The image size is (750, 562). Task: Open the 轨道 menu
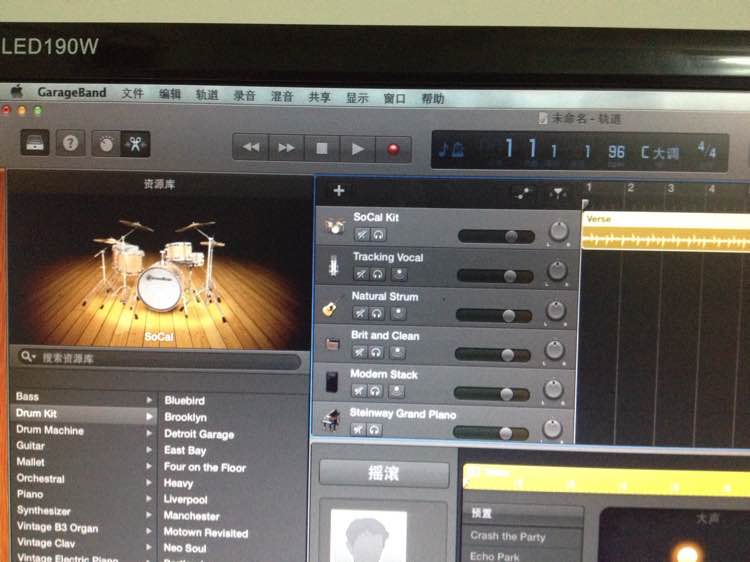(x=207, y=95)
